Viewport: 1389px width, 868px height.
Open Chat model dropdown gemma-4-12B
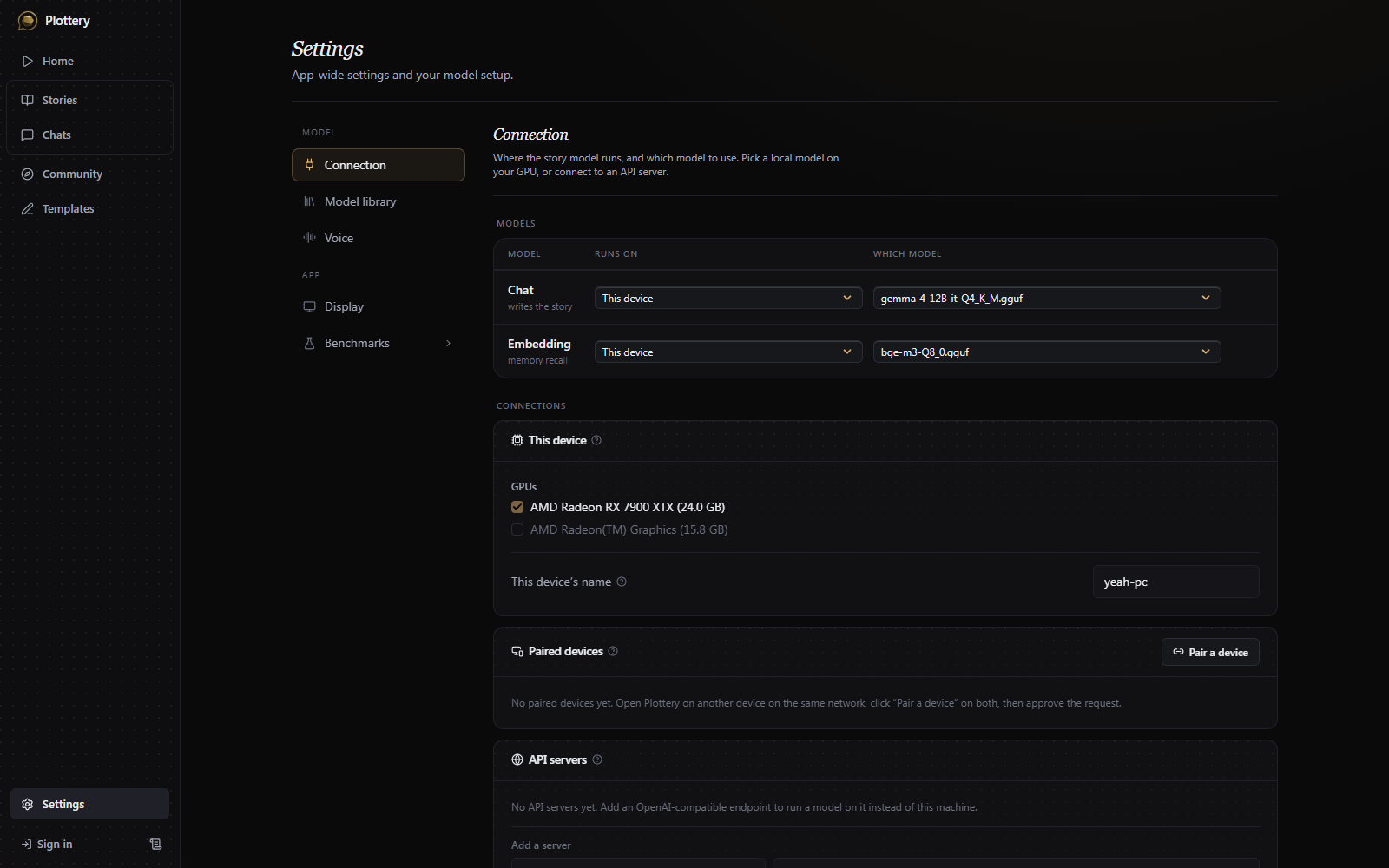point(1047,299)
